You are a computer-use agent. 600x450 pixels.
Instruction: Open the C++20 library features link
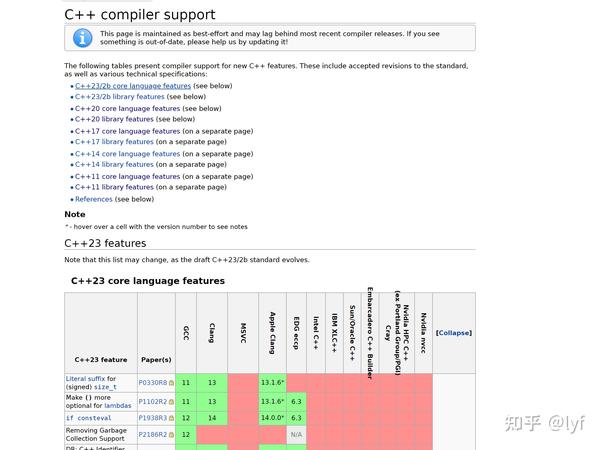114,119
